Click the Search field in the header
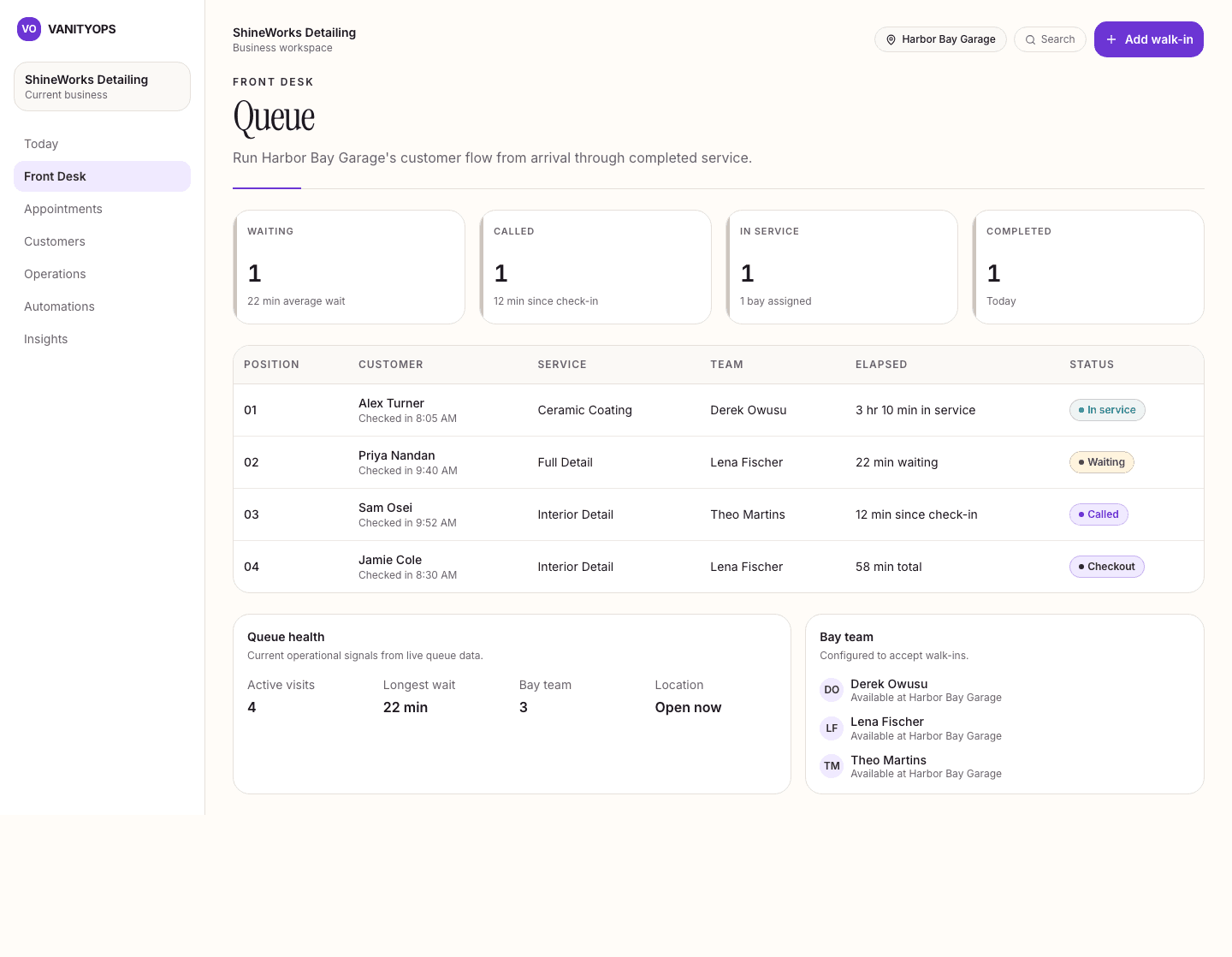1232x957 pixels. [1051, 39]
